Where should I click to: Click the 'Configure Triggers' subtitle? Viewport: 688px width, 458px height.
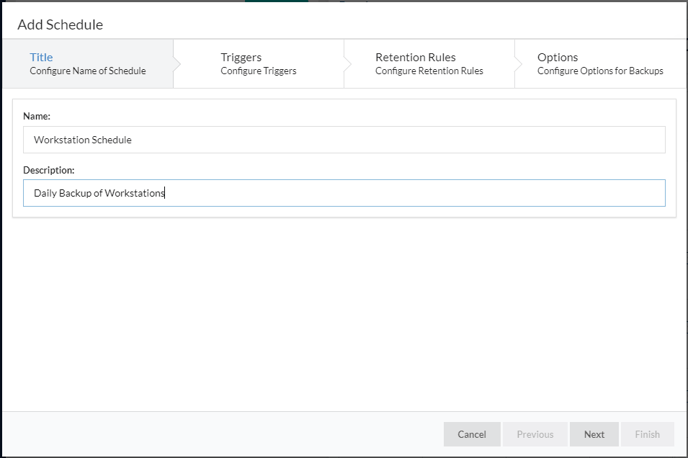point(258,71)
